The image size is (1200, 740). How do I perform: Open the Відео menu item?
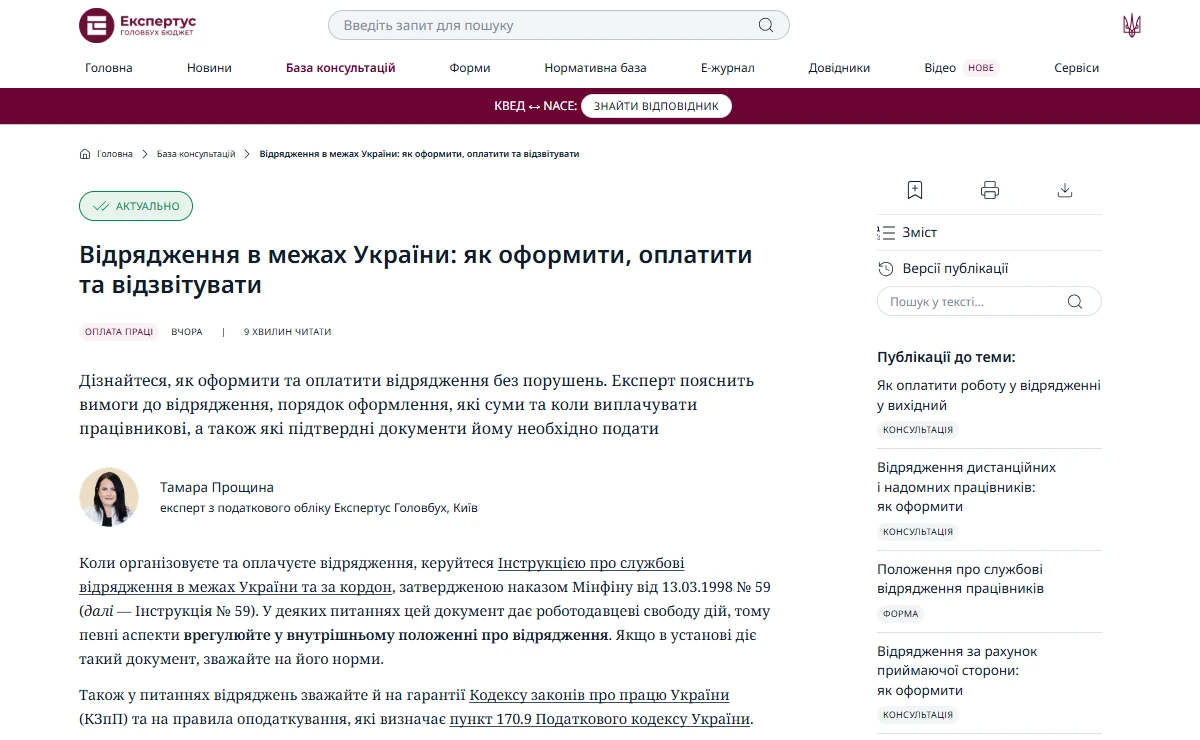[940, 68]
